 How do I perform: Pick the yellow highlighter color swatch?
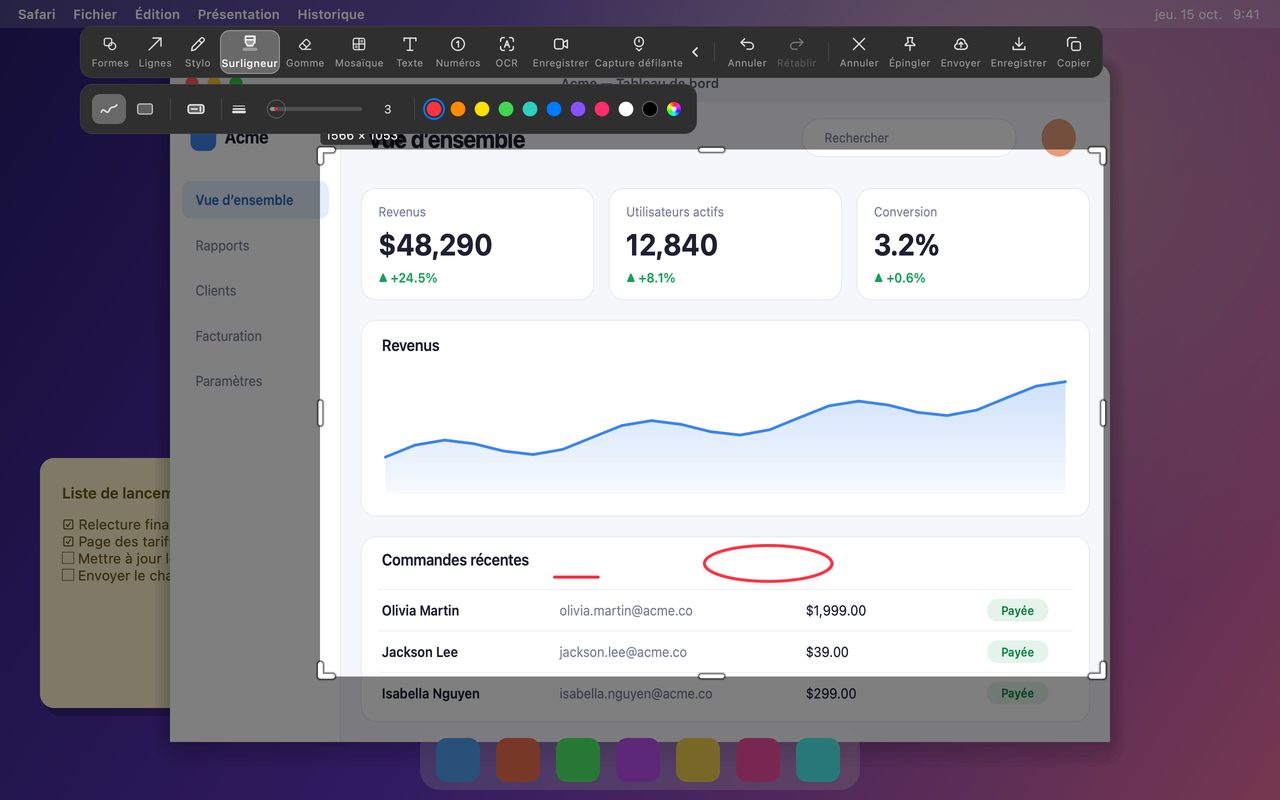click(482, 109)
